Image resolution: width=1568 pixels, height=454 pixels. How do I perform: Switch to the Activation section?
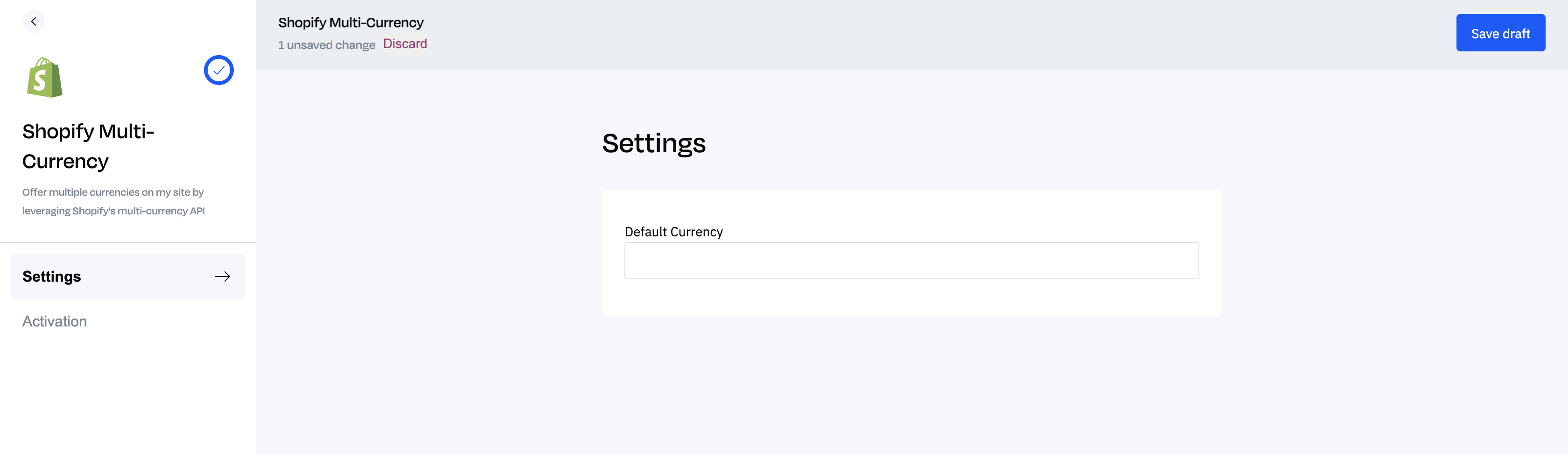[x=55, y=321]
